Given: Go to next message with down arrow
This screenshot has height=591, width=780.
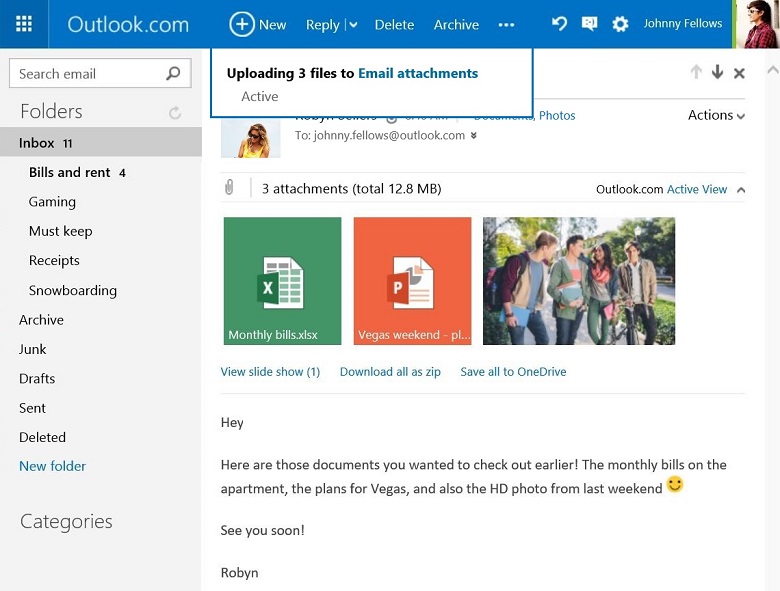Looking at the screenshot, I should [x=717, y=72].
